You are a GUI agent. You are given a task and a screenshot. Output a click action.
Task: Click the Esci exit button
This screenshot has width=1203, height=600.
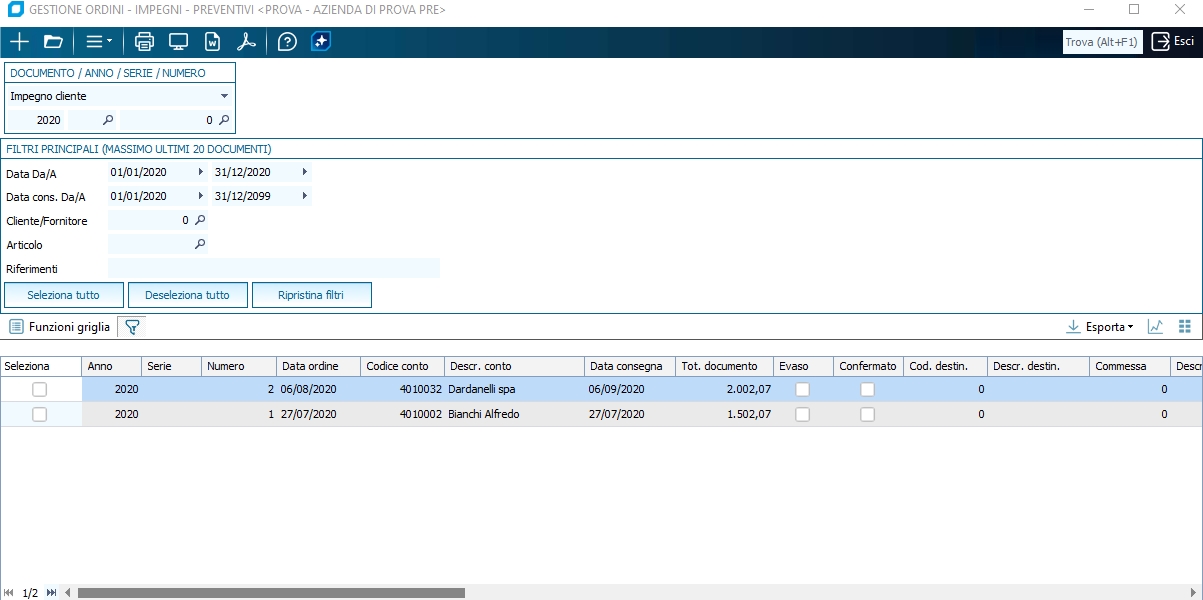click(x=1173, y=42)
